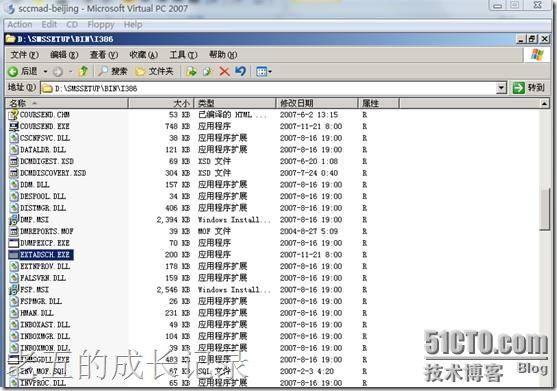This screenshot has width=557, height=391.
Task: Select the DCMDISCOVERY.XSD file icon
Action: point(13,173)
